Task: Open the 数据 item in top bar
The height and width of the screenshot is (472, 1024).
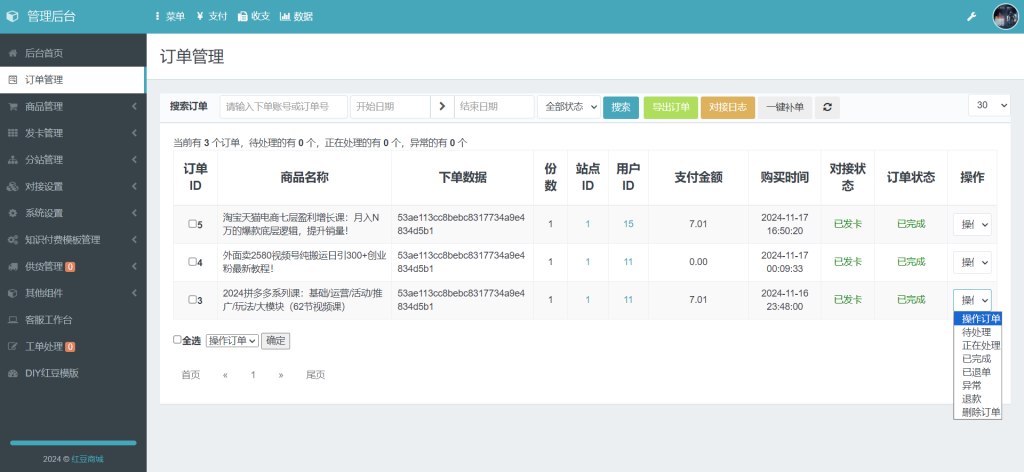Action: tap(296, 16)
